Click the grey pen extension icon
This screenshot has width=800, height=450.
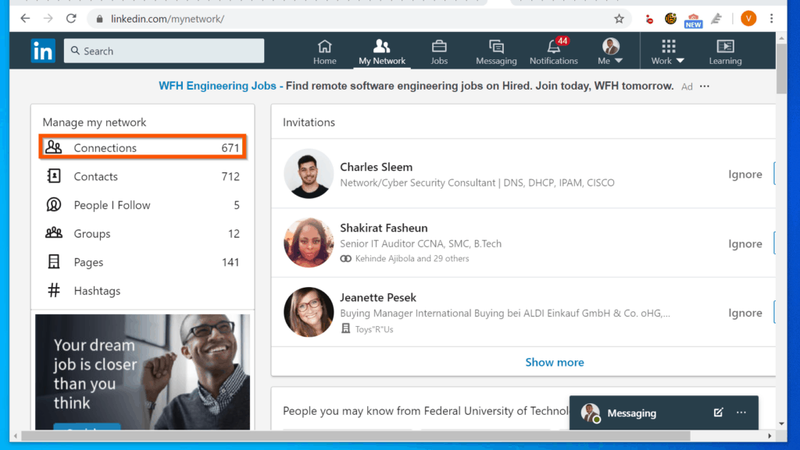[716, 19]
